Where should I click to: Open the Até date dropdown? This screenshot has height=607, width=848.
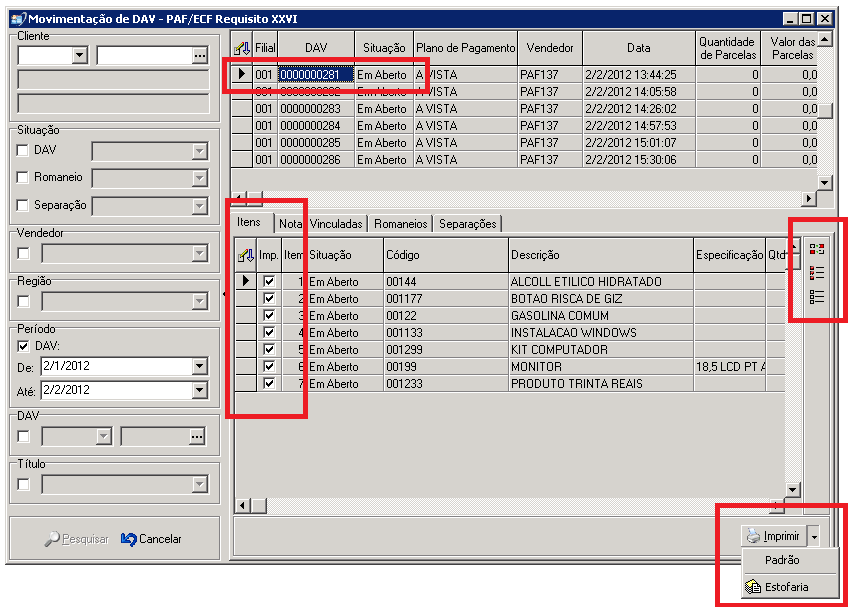(x=200, y=390)
